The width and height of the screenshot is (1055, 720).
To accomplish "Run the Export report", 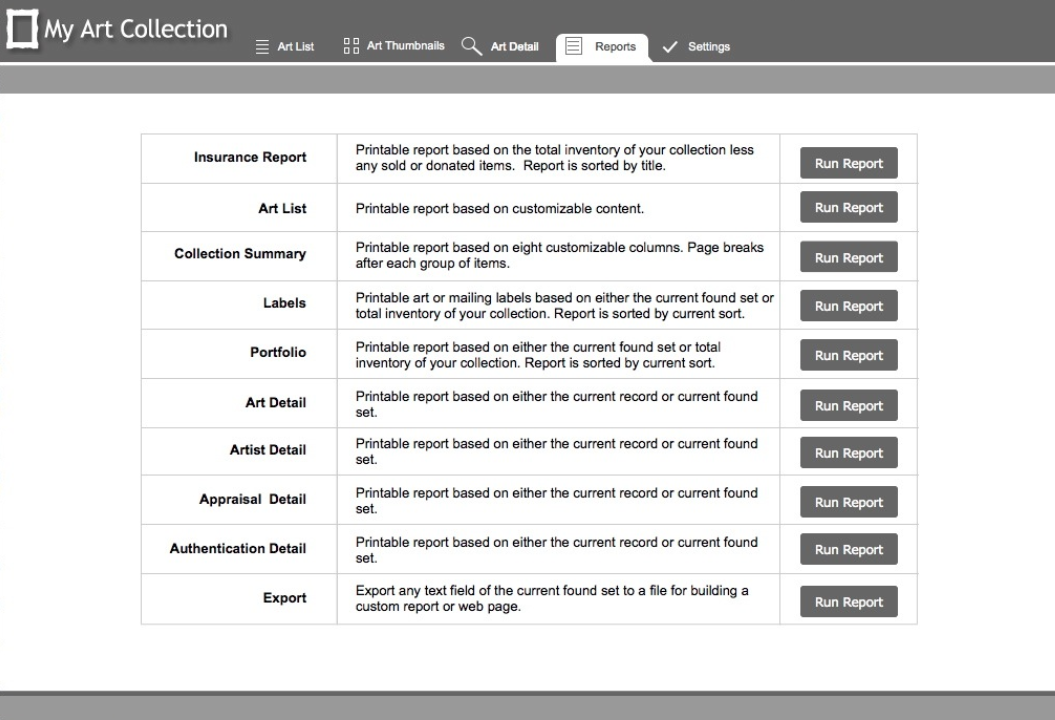I will tap(848, 601).
